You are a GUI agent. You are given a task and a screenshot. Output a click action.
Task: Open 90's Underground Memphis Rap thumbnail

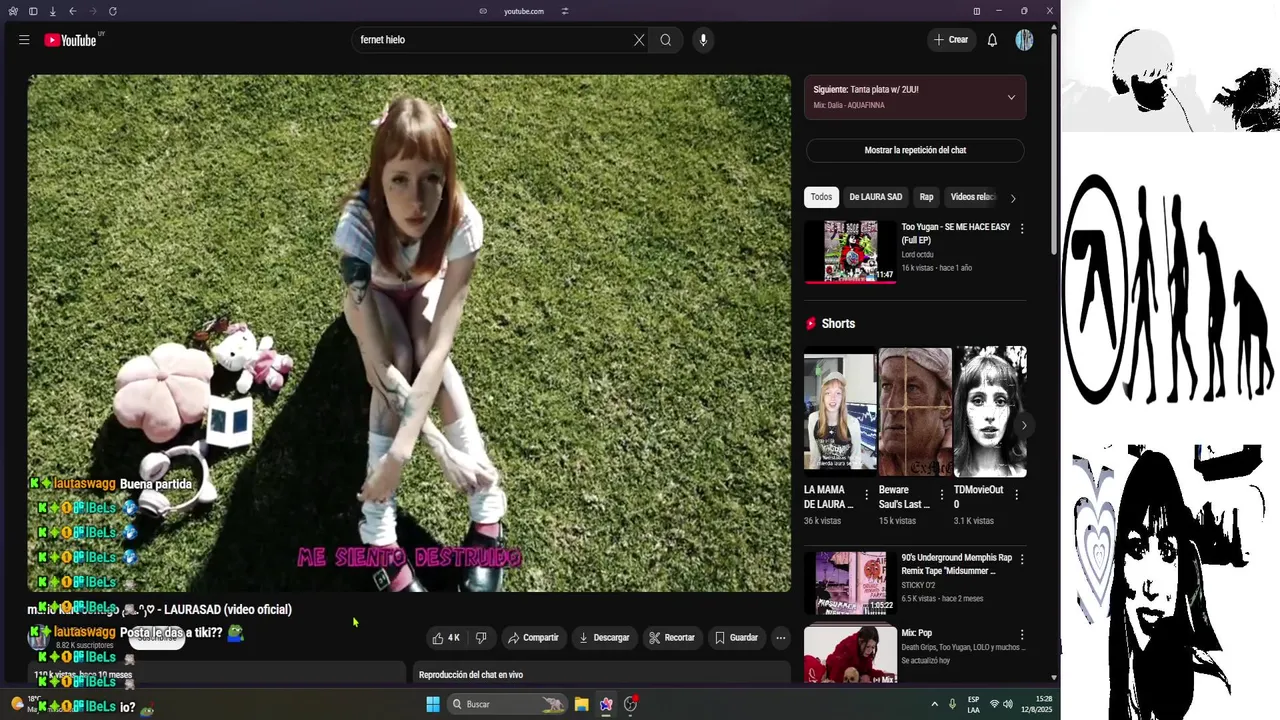(850, 582)
